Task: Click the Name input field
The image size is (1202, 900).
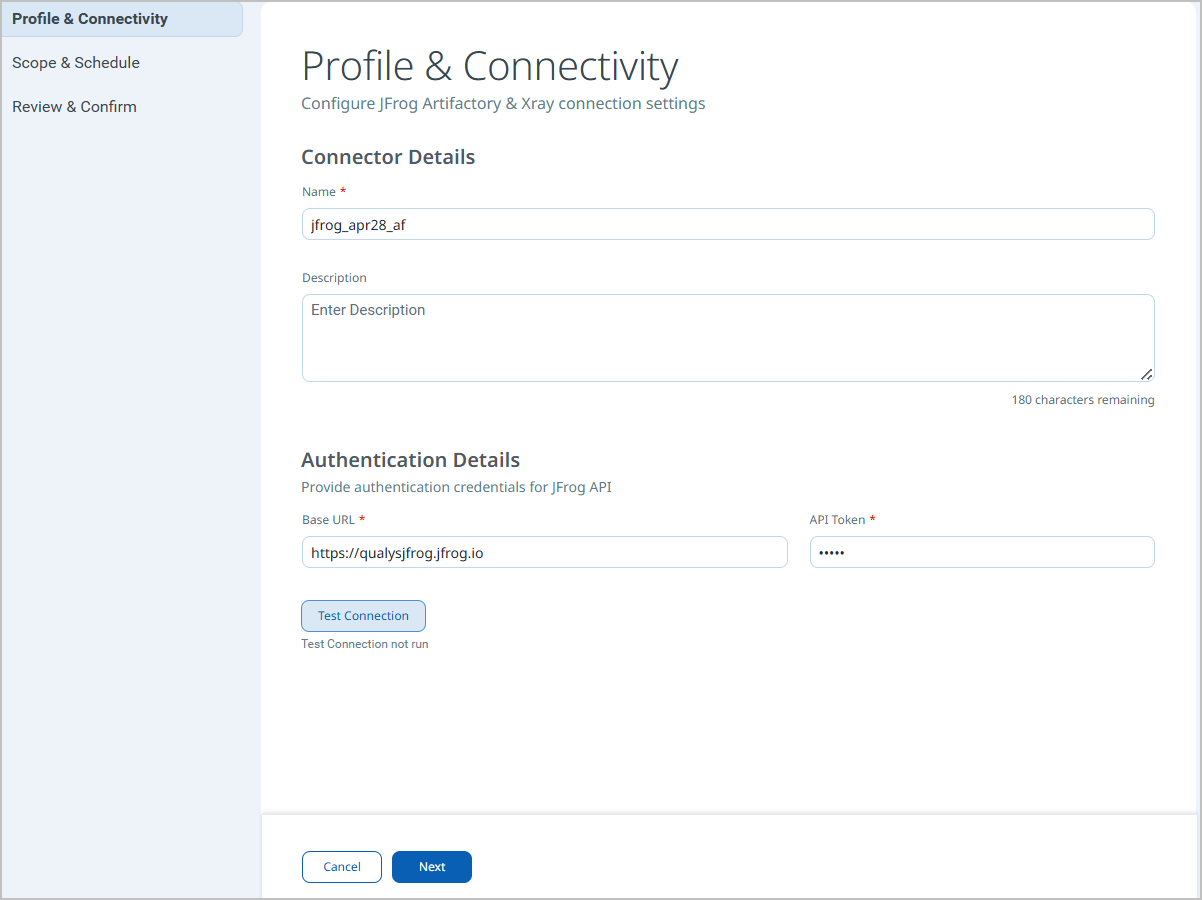Action: pos(728,224)
